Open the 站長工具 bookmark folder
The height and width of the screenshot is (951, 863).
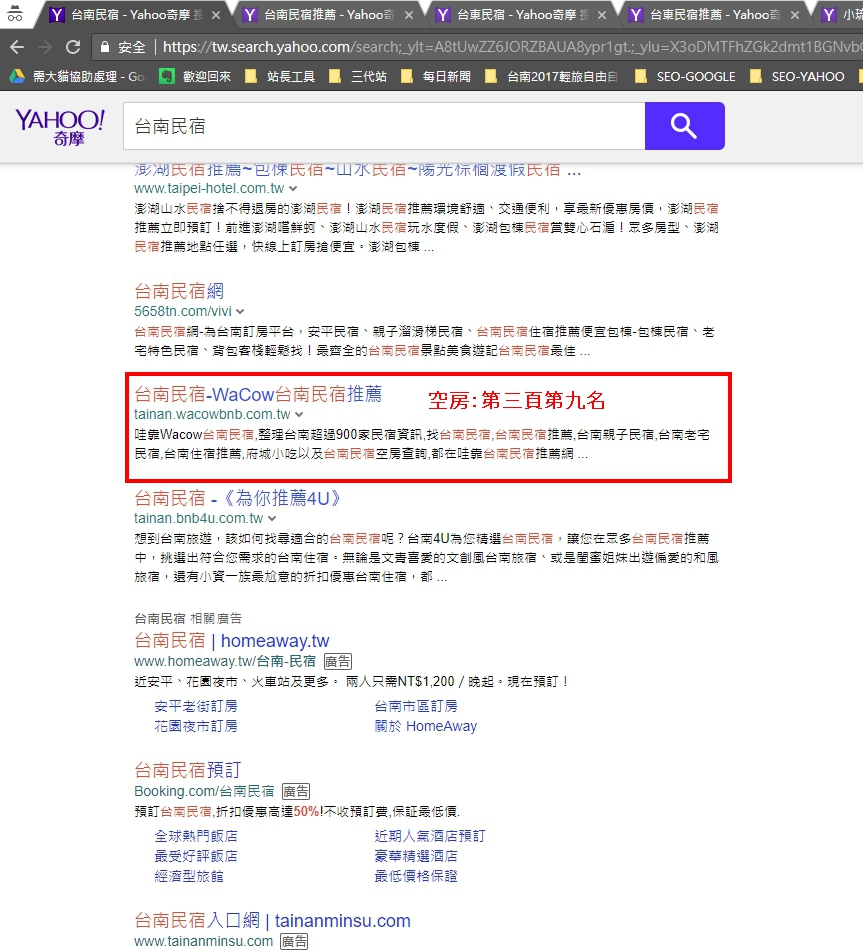280,76
